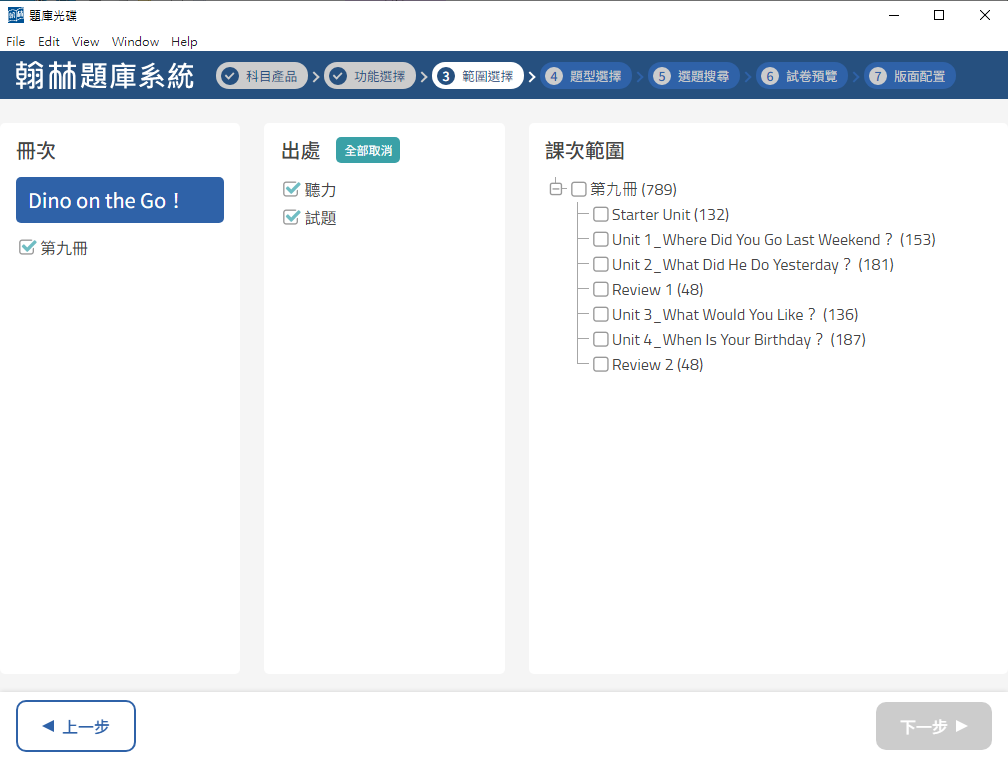Click the step 5 選題搜尋 number icon
This screenshot has height=760, width=1008.
[x=662, y=76]
